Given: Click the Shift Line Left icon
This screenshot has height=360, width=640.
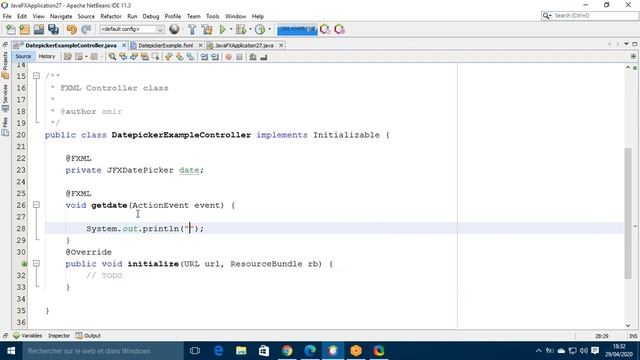Looking at the screenshot, I should coord(204,57).
